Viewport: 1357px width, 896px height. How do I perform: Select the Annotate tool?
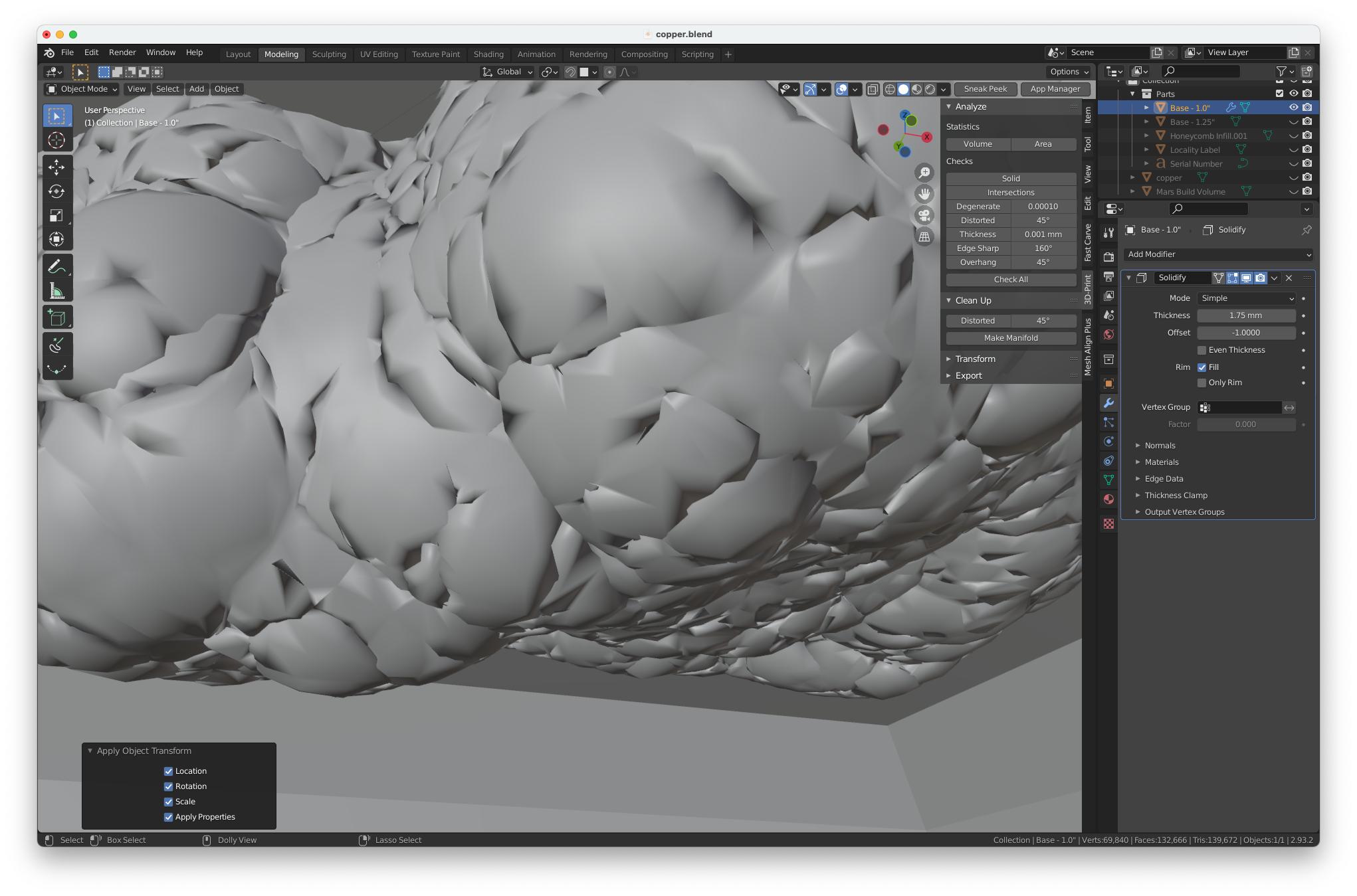56,266
